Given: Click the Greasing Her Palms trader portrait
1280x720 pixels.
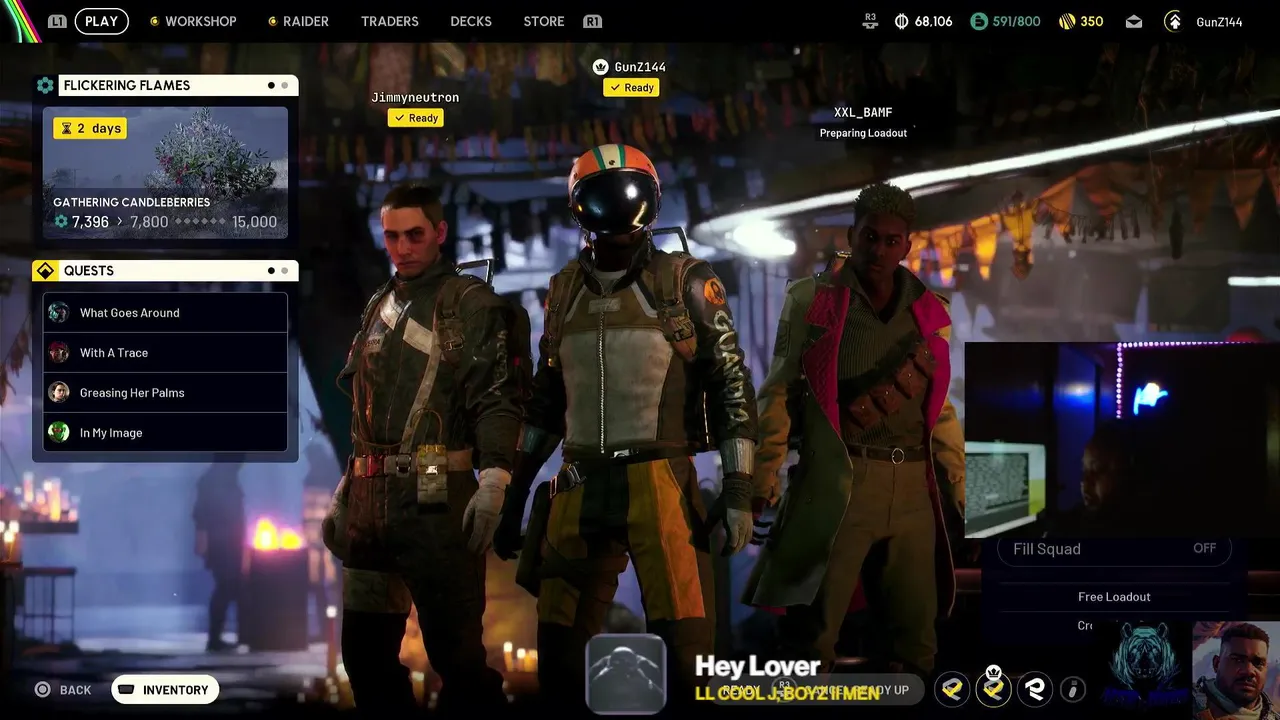Looking at the screenshot, I should click(x=59, y=393).
